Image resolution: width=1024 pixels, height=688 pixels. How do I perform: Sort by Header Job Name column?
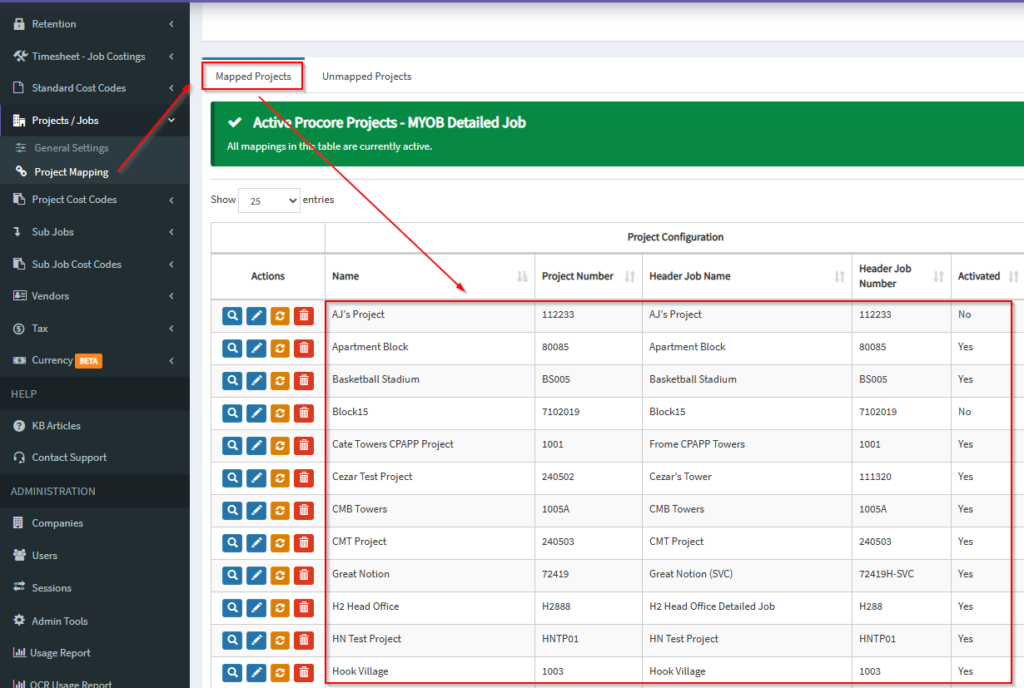pos(746,276)
